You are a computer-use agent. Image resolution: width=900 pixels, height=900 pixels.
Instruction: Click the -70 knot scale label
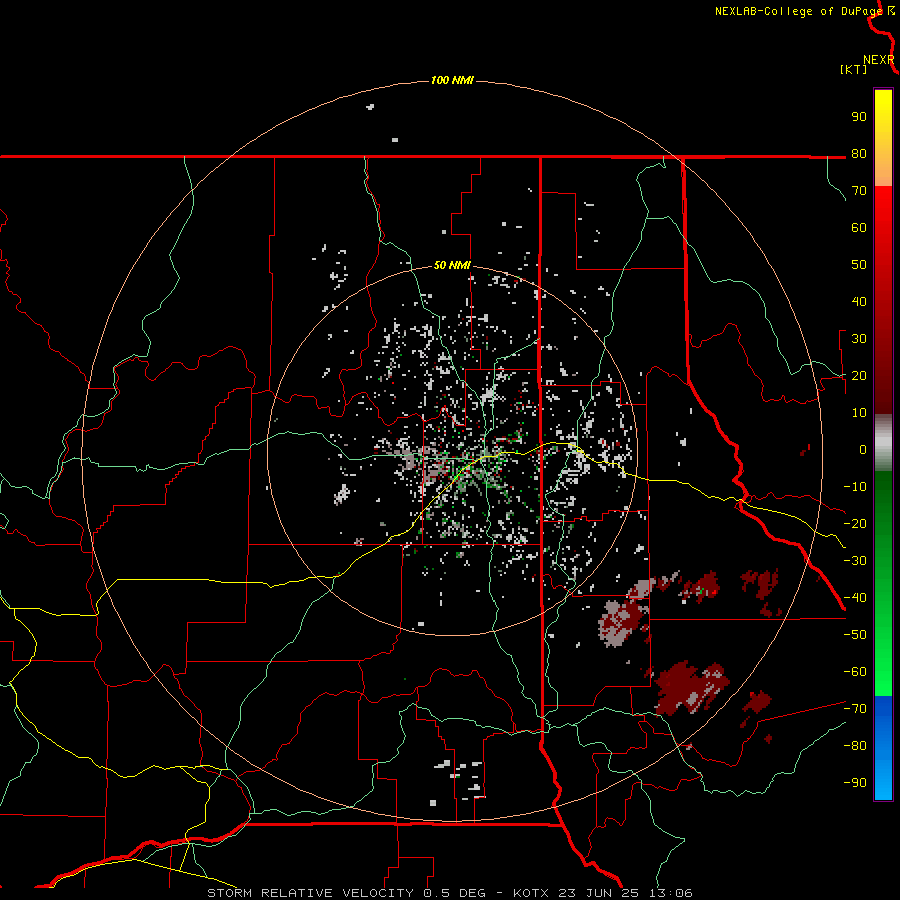coord(855,709)
